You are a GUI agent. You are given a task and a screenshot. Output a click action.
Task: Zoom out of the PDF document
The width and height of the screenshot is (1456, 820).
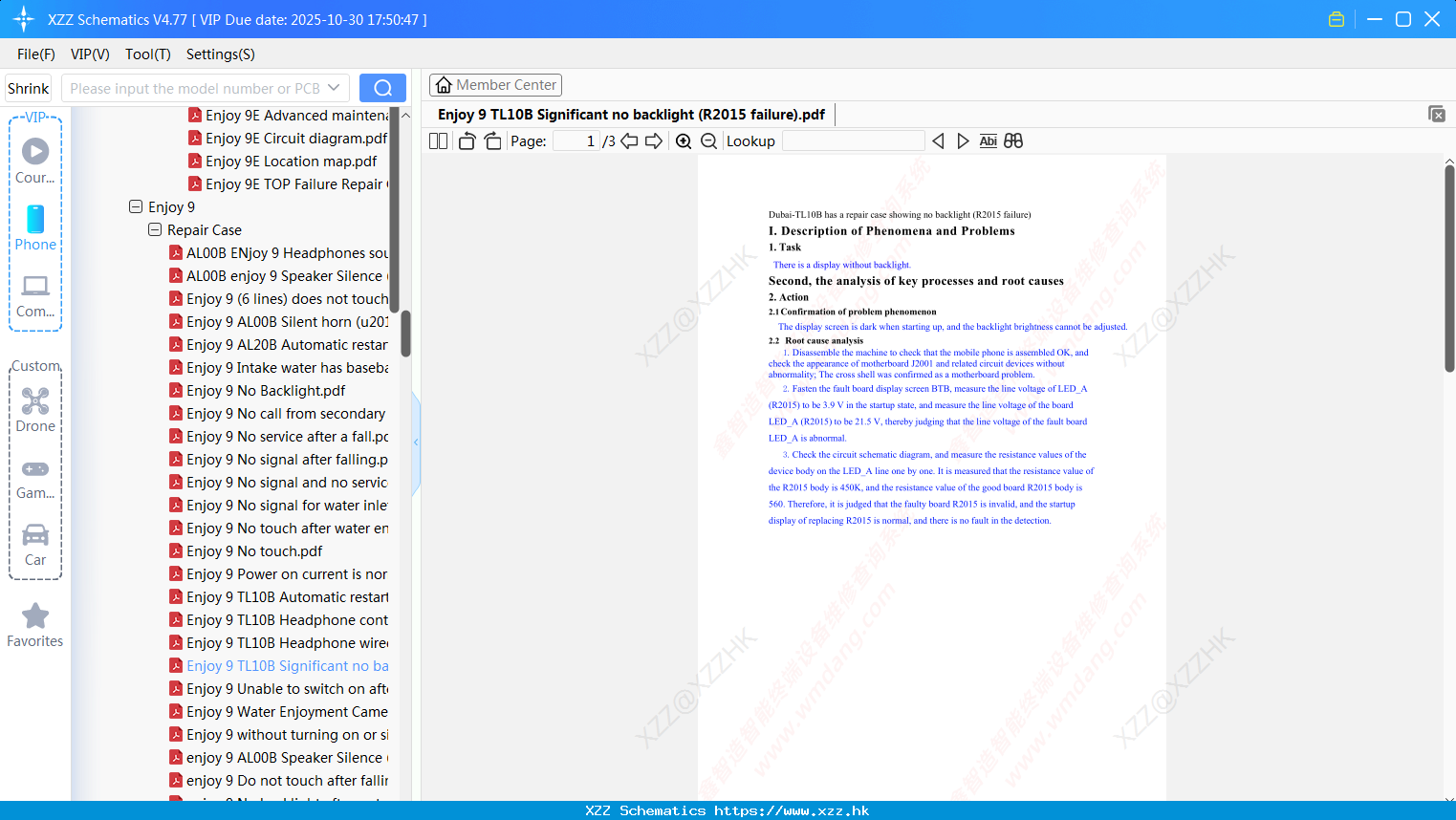[708, 141]
